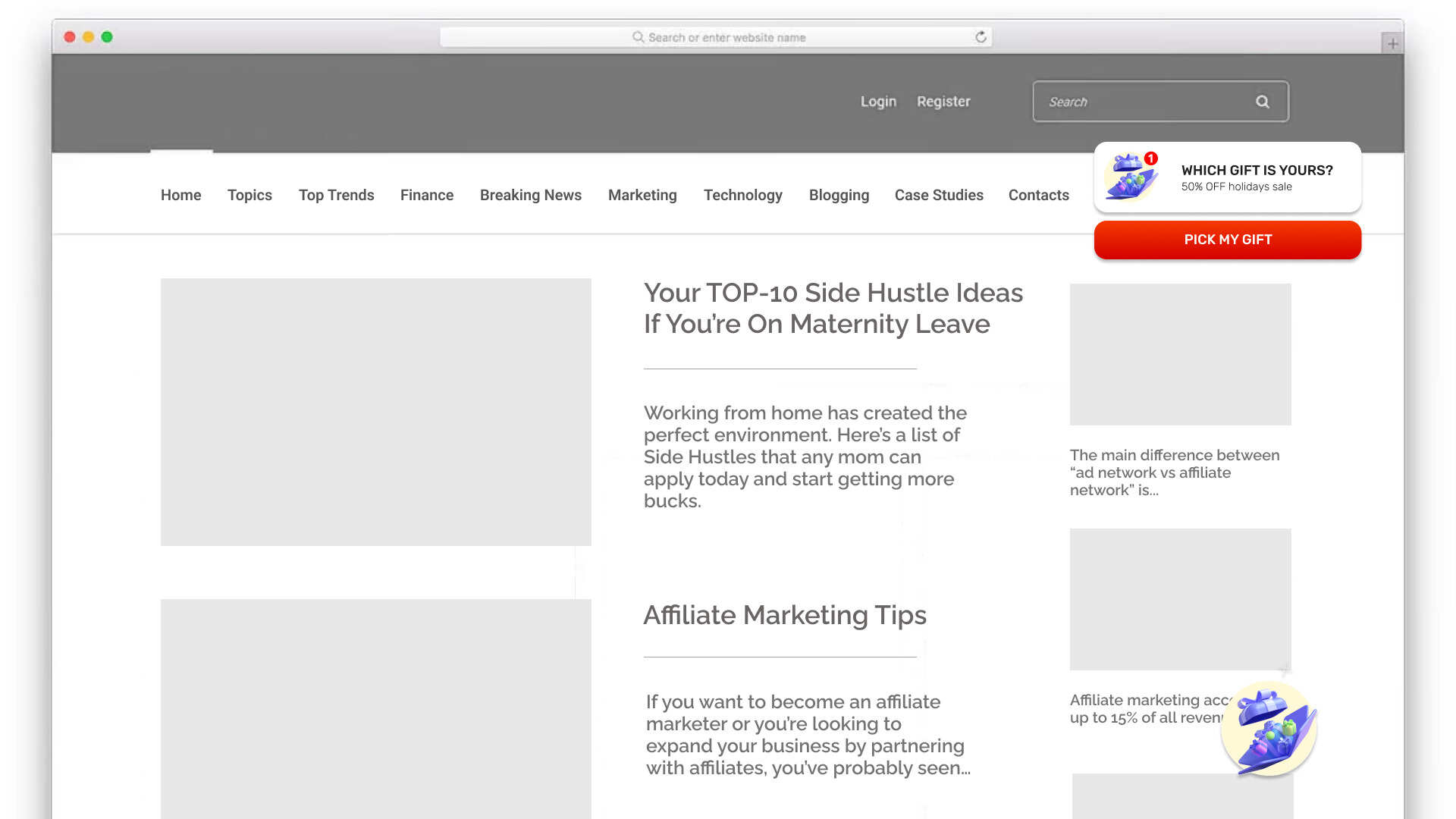Select Case Studies in navigation
The width and height of the screenshot is (1456, 819).
(939, 195)
